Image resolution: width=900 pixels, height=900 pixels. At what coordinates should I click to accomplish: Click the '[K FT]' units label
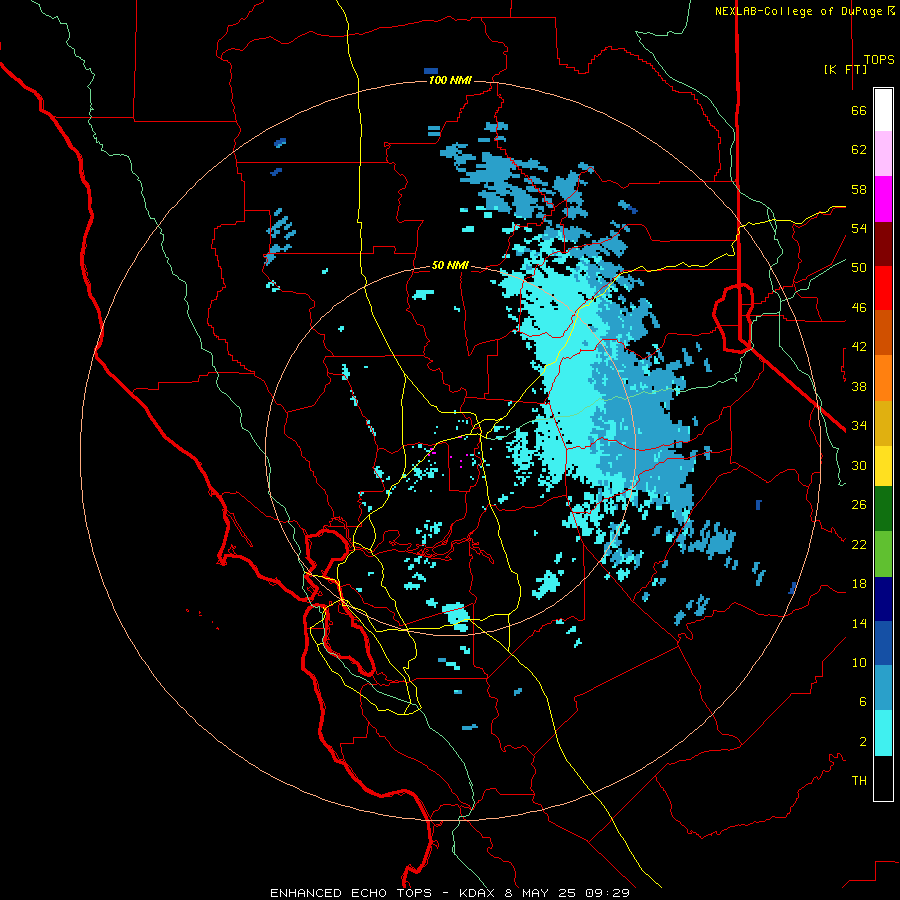pos(845,69)
